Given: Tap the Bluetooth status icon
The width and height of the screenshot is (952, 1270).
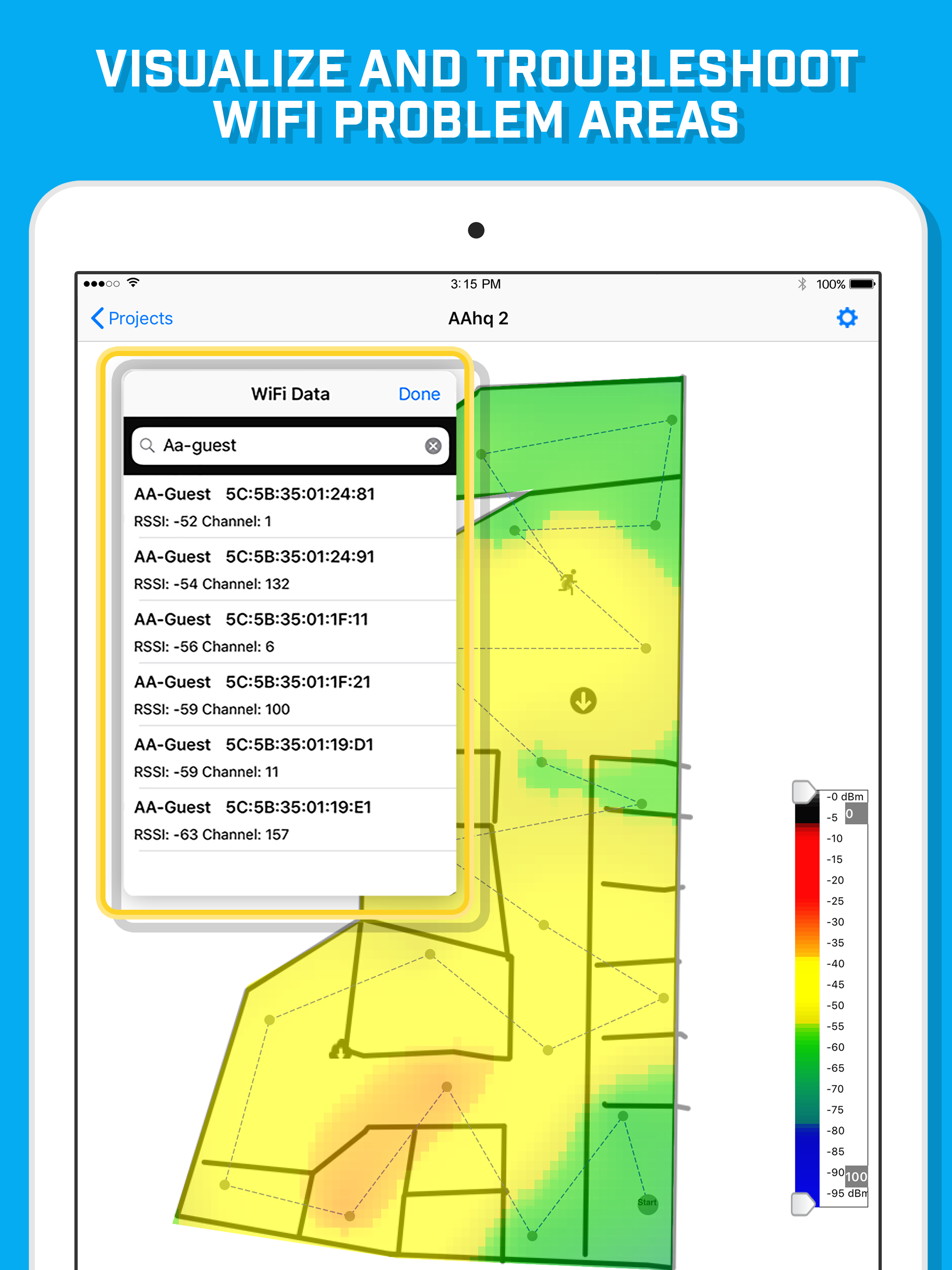Looking at the screenshot, I should coord(801,284).
